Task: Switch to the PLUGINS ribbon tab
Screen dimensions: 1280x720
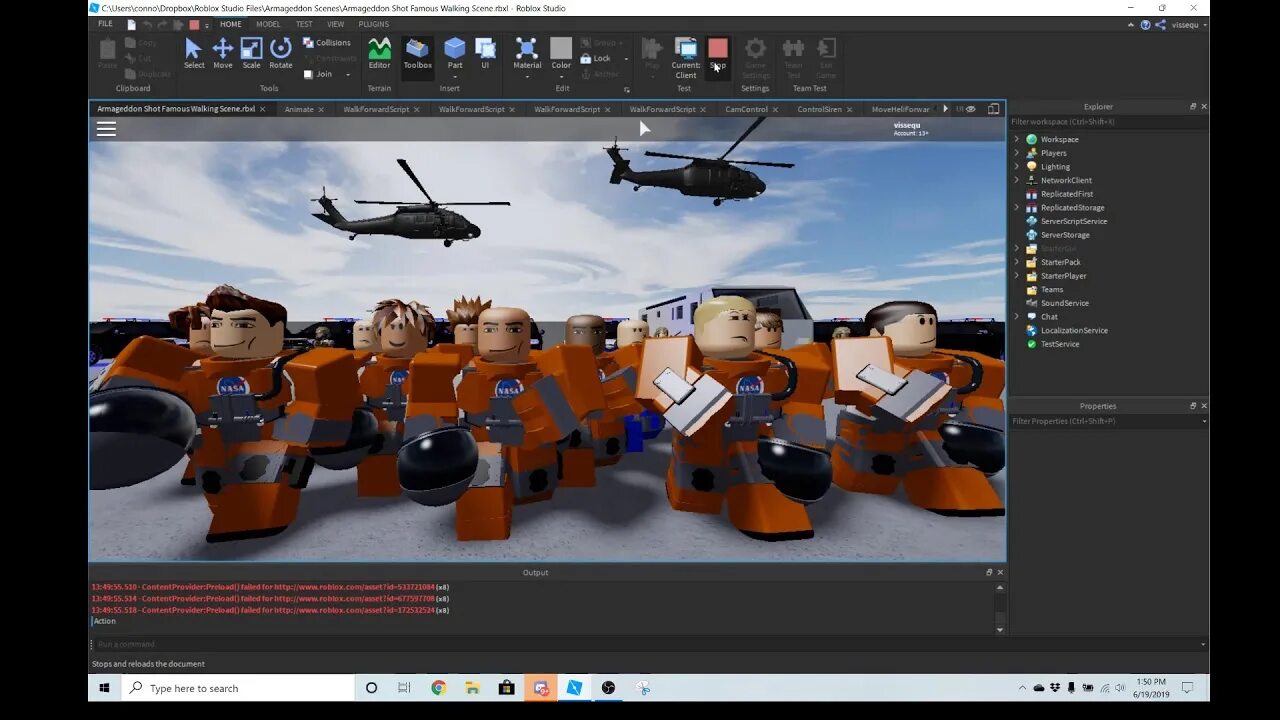Action: [374, 24]
